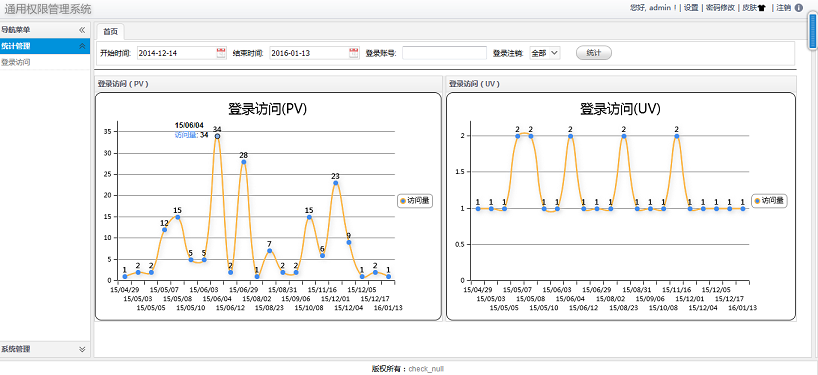Image resolution: width=818 pixels, height=375 pixels.
Task: Click 15/06/04 axis label in UV chart
Action: click(570, 299)
